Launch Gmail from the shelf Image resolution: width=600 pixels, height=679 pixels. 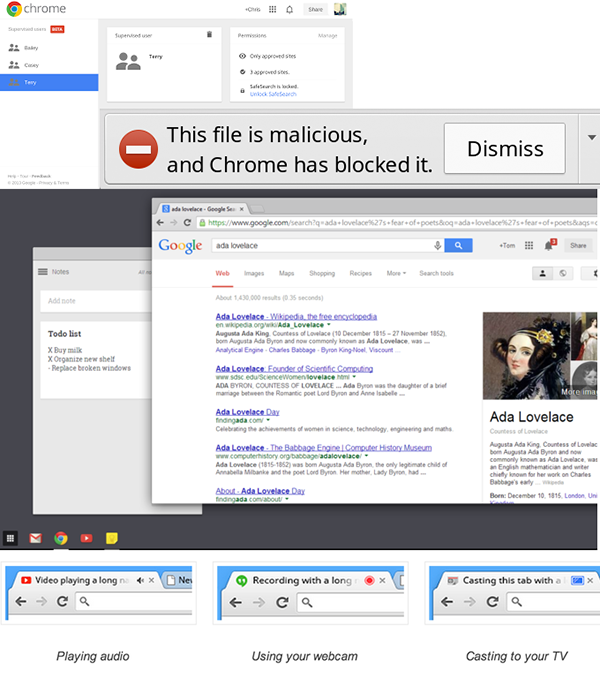(x=35, y=538)
